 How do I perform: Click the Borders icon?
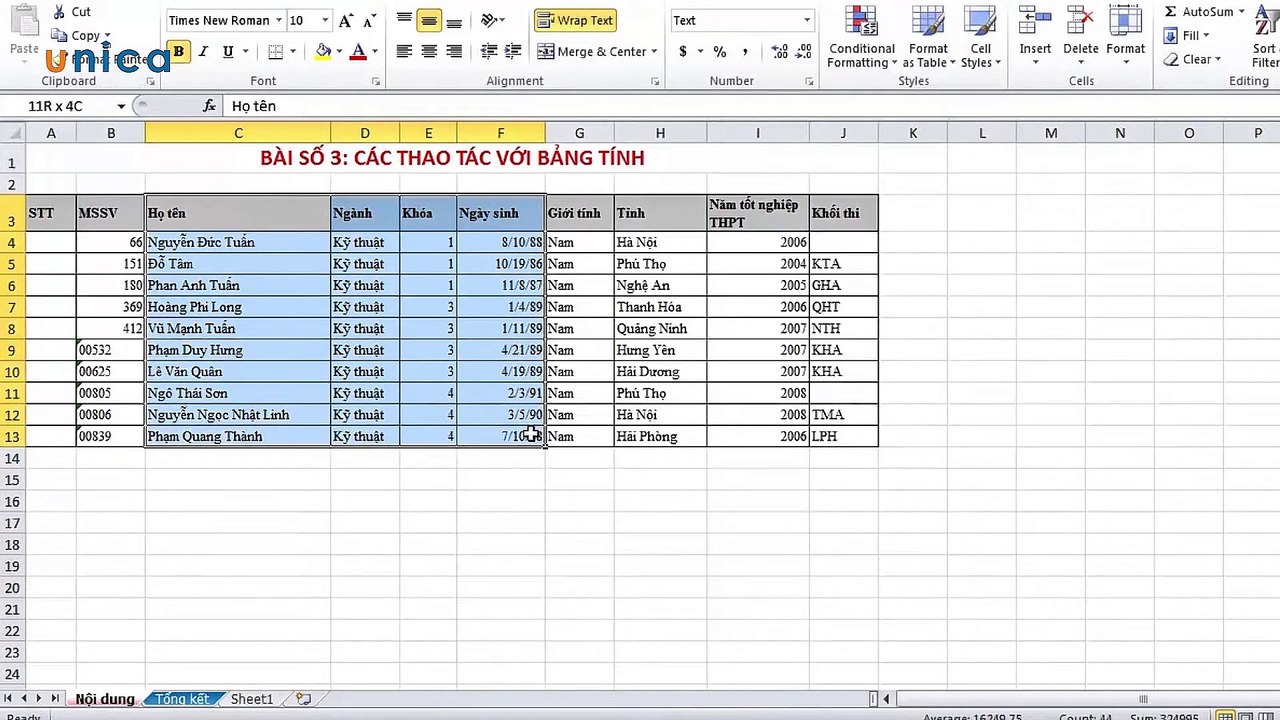tap(276, 51)
